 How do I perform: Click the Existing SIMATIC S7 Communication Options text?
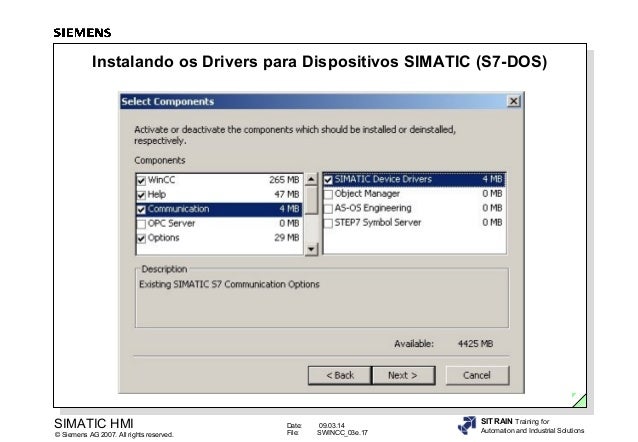[229, 284]
